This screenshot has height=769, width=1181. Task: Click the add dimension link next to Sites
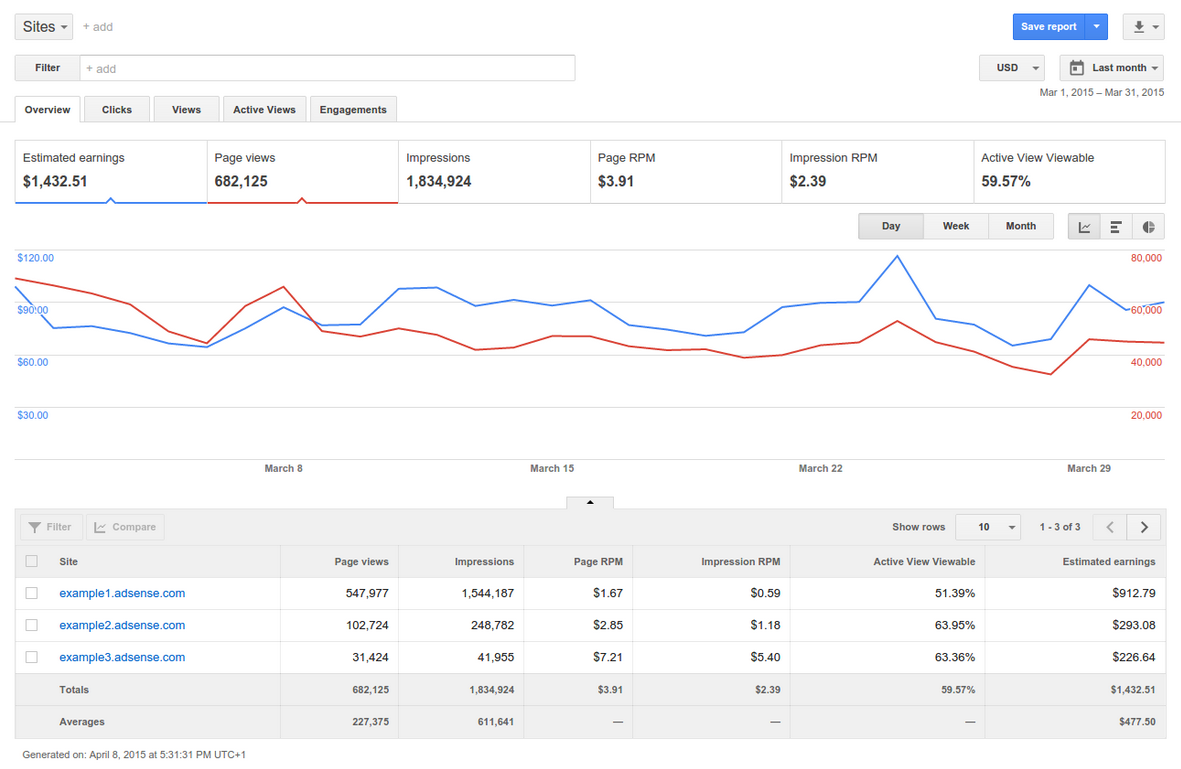(98, 27)
